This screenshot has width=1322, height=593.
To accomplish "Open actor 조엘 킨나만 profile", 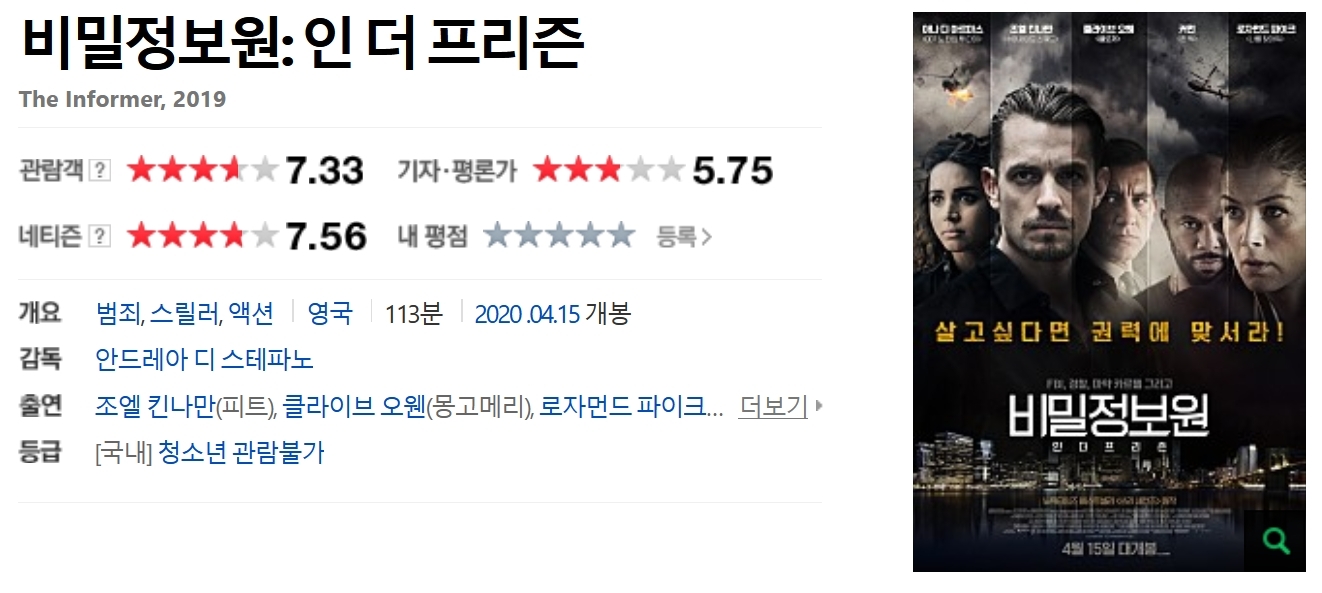I will (x=155, y=406).
